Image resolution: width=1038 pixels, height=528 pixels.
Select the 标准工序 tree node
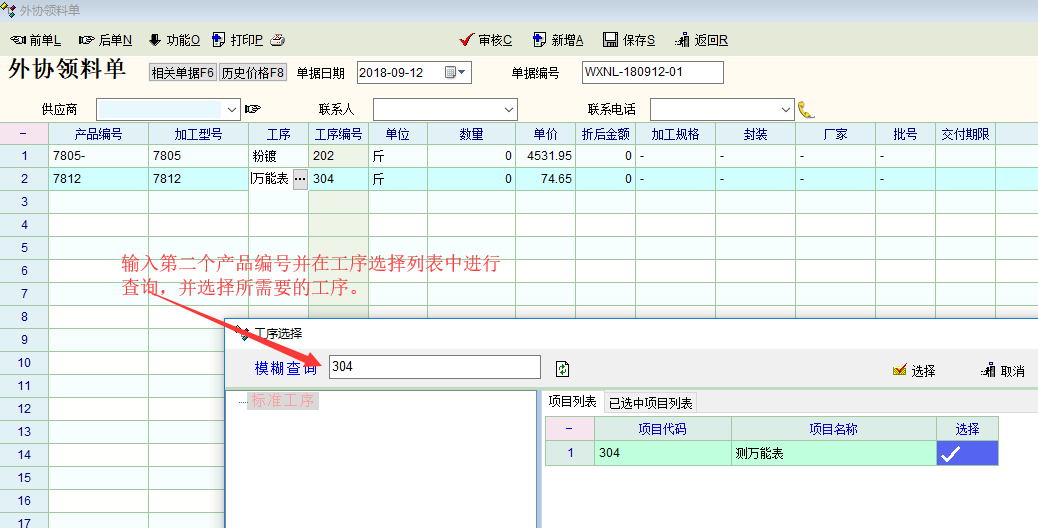pyautogui.click(x=283, y=401)
